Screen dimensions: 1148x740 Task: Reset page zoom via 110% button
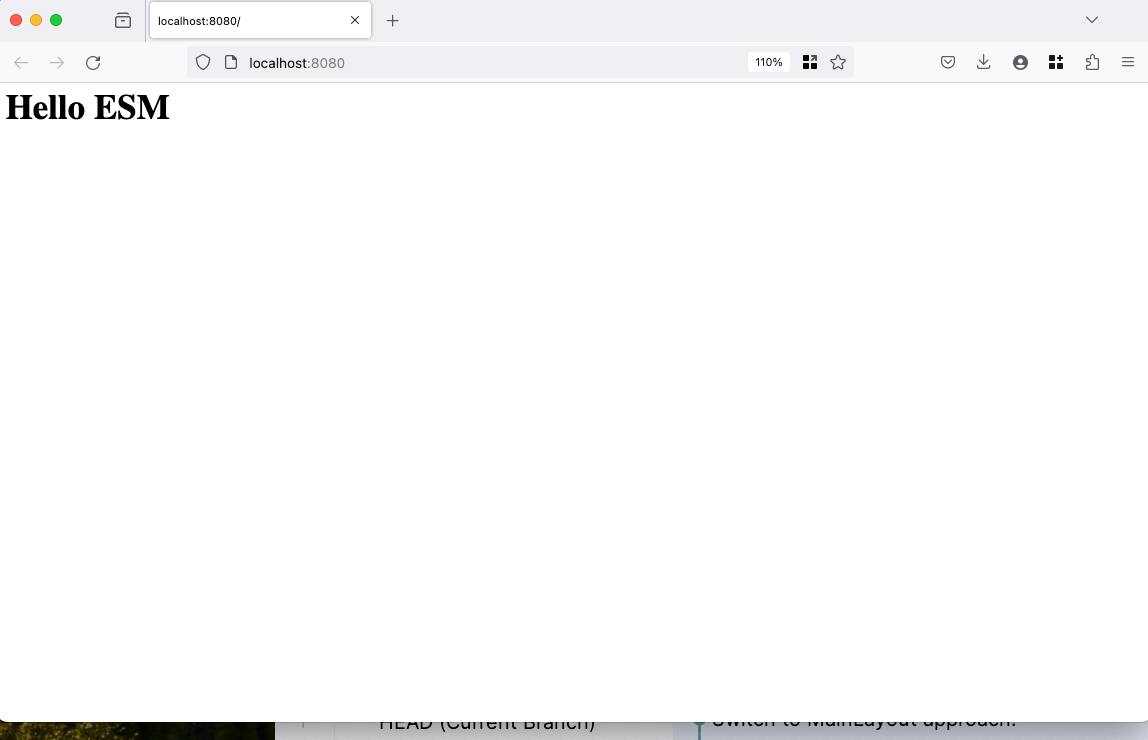click(x=768, y=62)
